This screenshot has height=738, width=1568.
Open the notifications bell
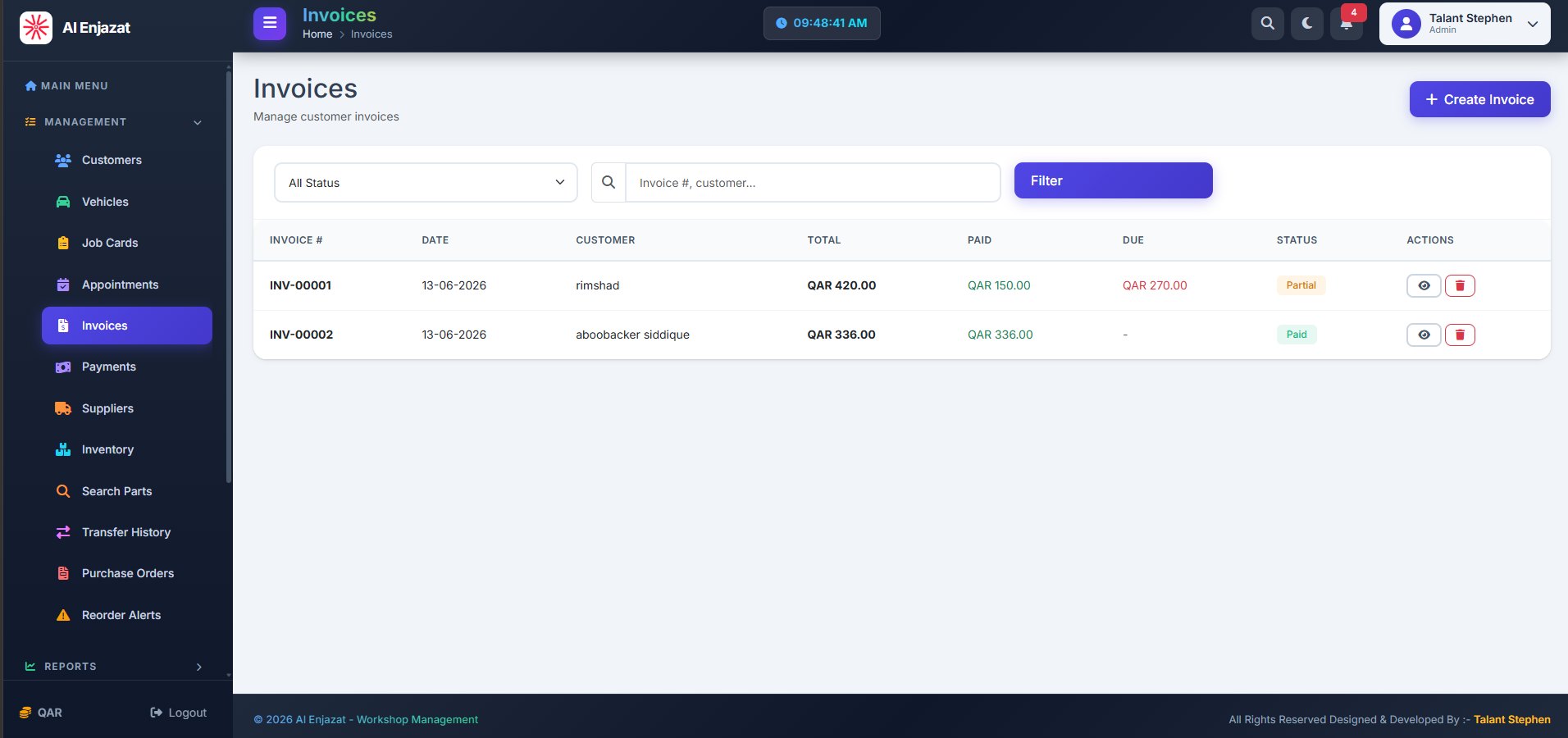coord(1347,24)
